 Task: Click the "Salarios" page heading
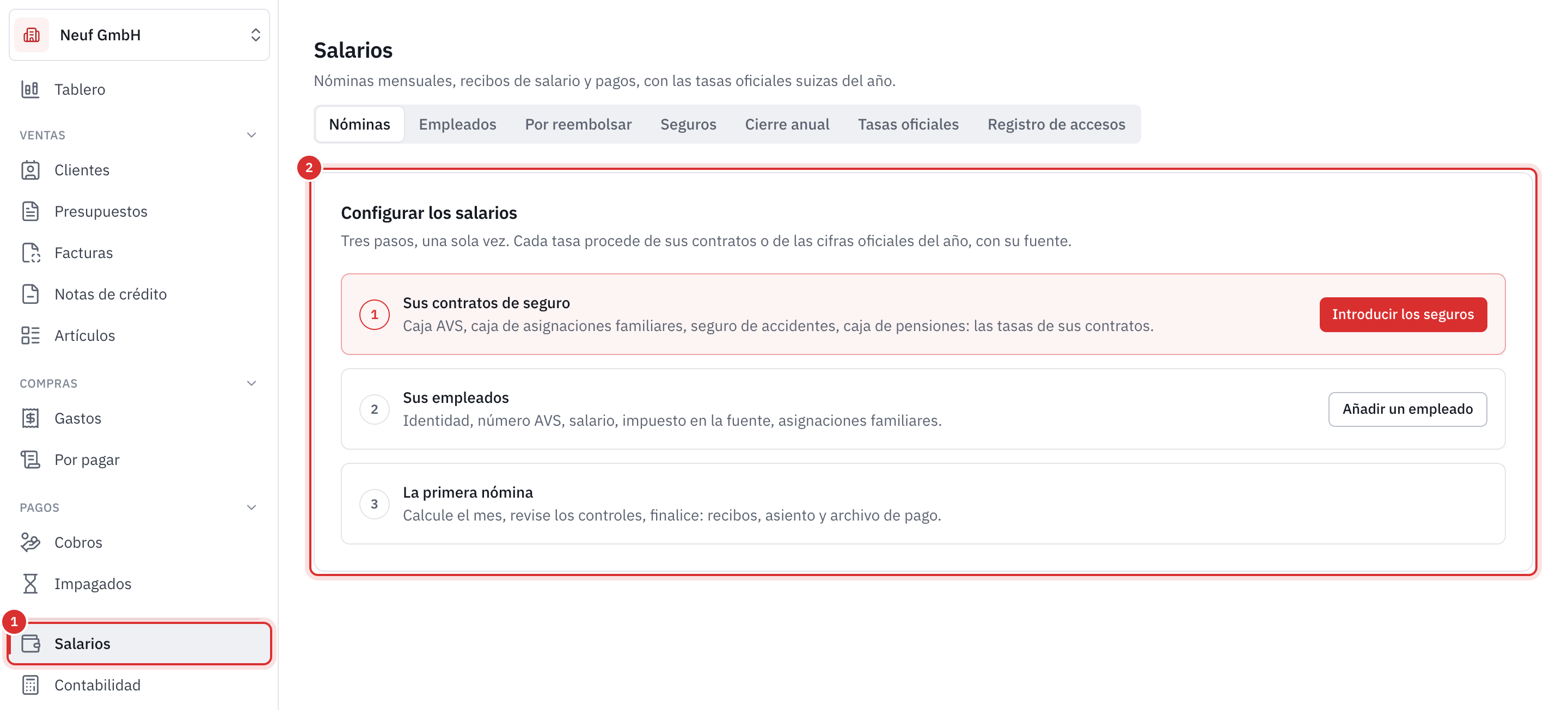[x=353, y=51]
